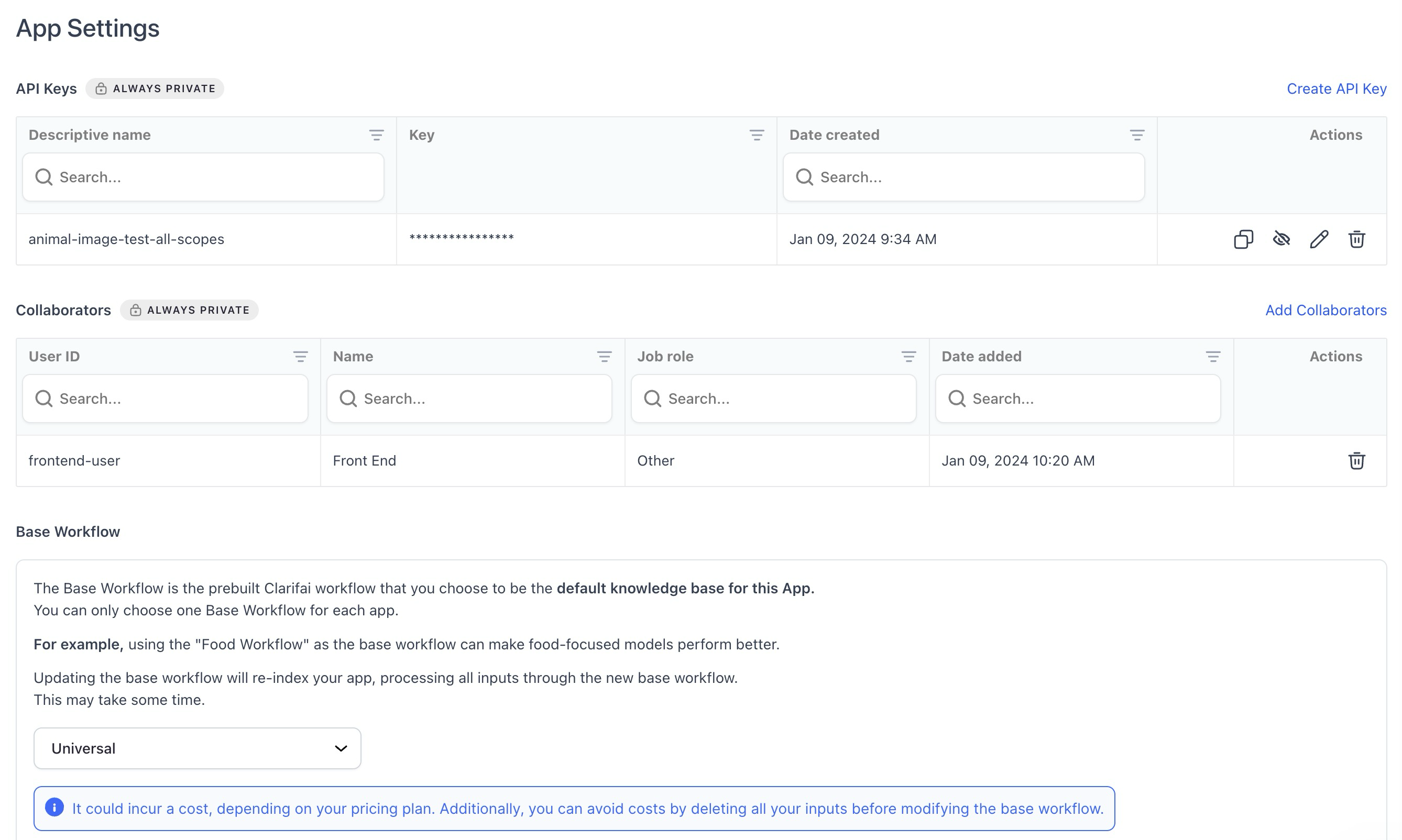Click User ID column filter icon

coord(300,356)
